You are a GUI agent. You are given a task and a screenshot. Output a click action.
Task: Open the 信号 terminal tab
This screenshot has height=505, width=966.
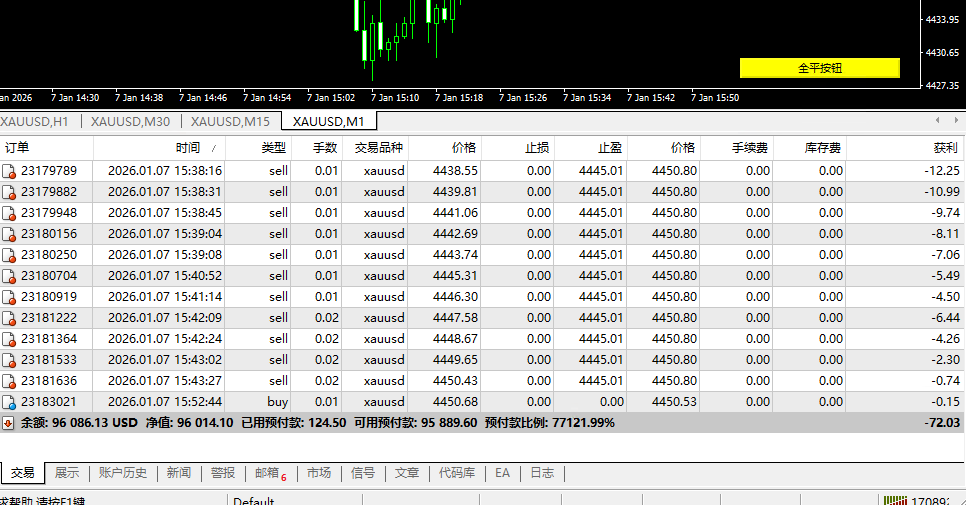363,472
